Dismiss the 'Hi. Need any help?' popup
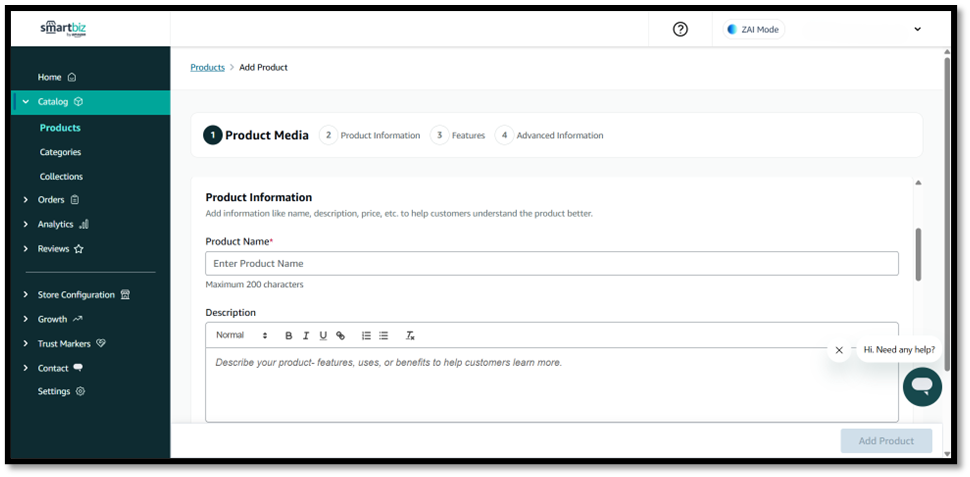970x477 pixels. click(x=839, y=350)
